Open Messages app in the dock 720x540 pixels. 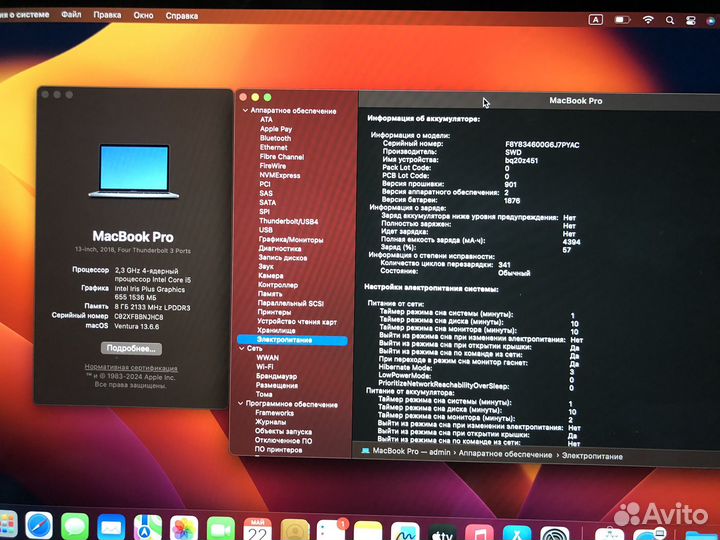click(75, 528)
